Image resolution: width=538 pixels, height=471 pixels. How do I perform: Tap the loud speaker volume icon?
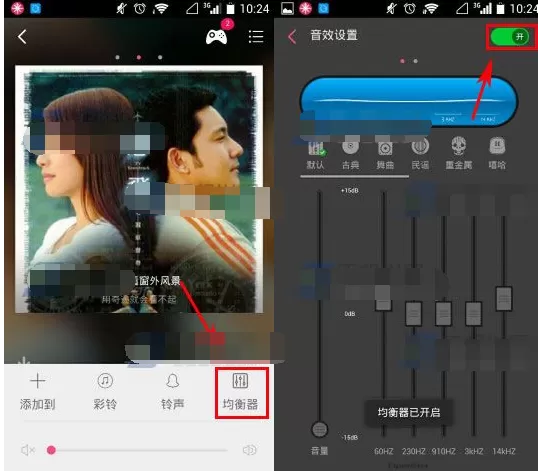click(249, 450)
